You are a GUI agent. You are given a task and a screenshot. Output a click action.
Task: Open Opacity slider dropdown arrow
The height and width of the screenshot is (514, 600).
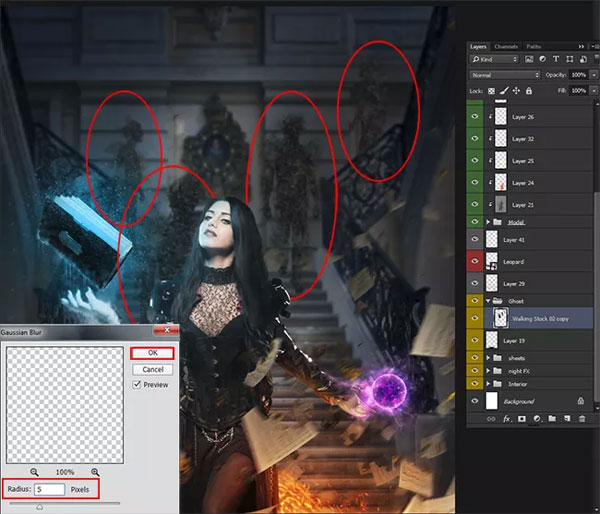[x=594, y=75]
